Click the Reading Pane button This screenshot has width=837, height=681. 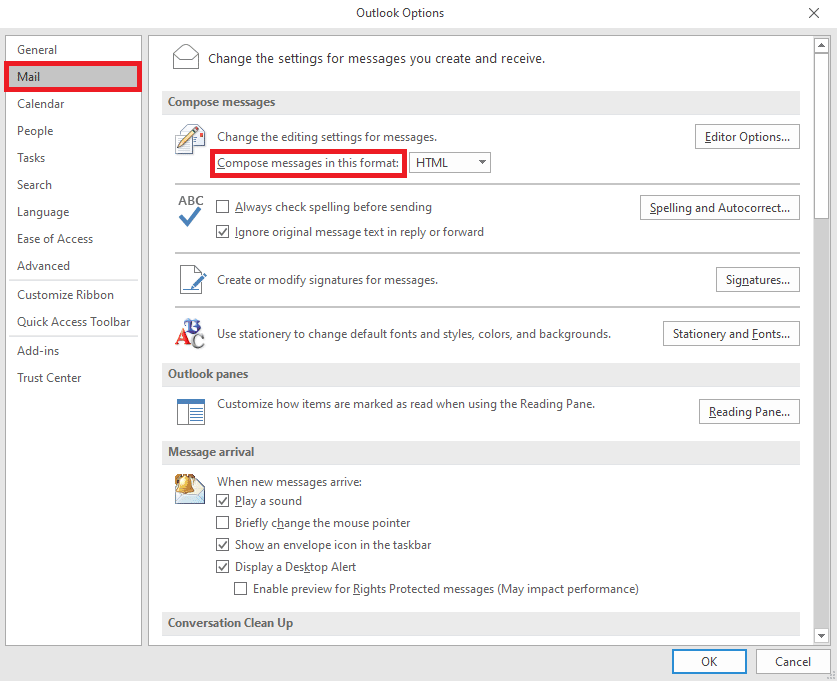tap(749, 411)
